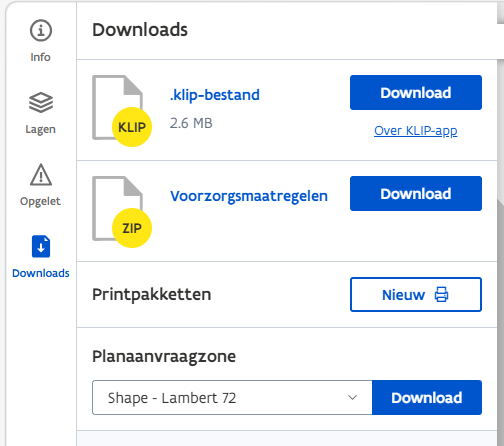Download the Planaanvraagzone shape
This screenshot has width=504, height=446.
[x=427, y=398]
